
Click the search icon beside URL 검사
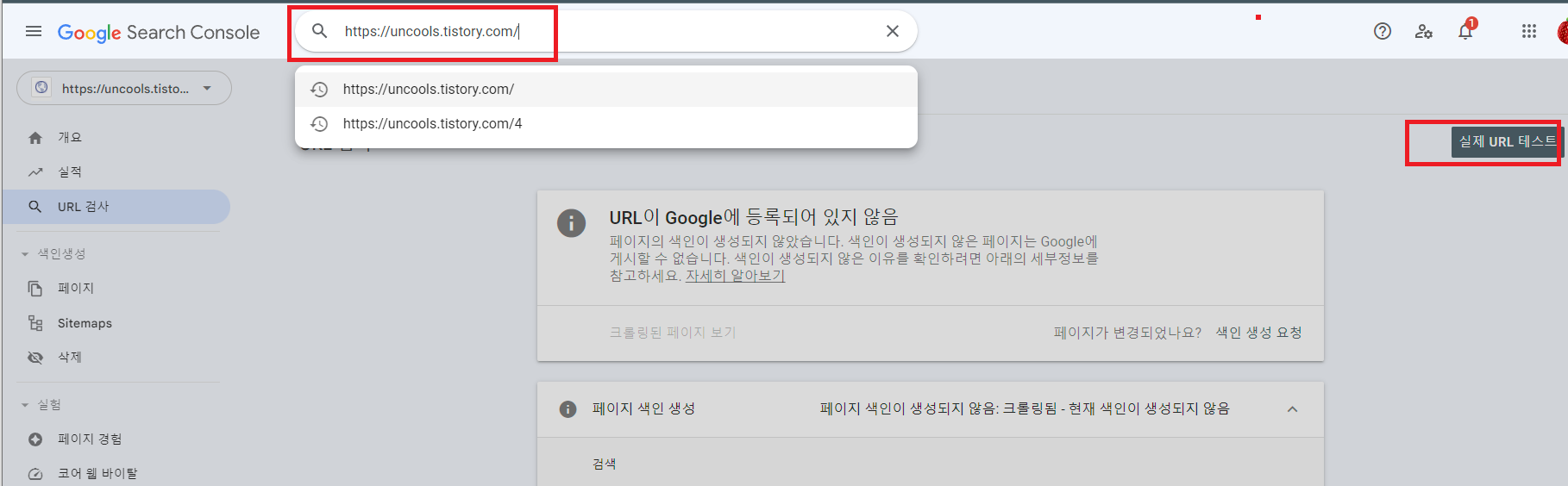(x=35, y=207)
